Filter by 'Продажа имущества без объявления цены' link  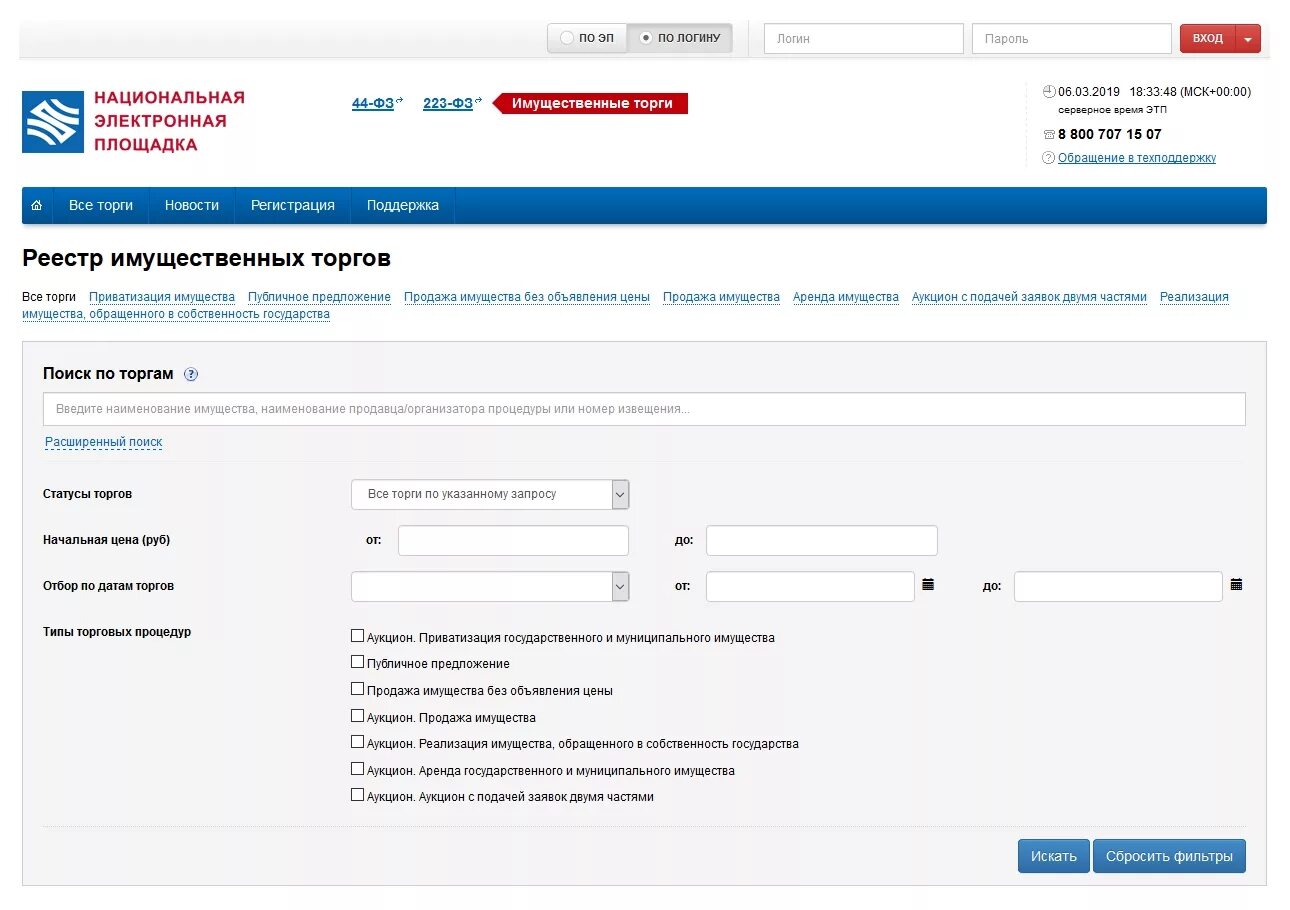pyautogui.click(x=527, y=297)
